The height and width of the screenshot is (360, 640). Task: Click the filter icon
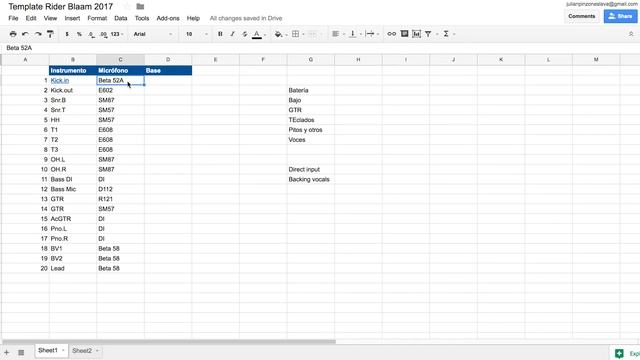point(429,34)
